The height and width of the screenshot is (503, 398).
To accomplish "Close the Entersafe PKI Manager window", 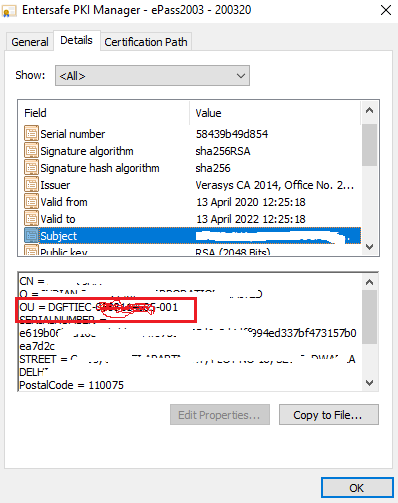I will (x=386, y=10).
